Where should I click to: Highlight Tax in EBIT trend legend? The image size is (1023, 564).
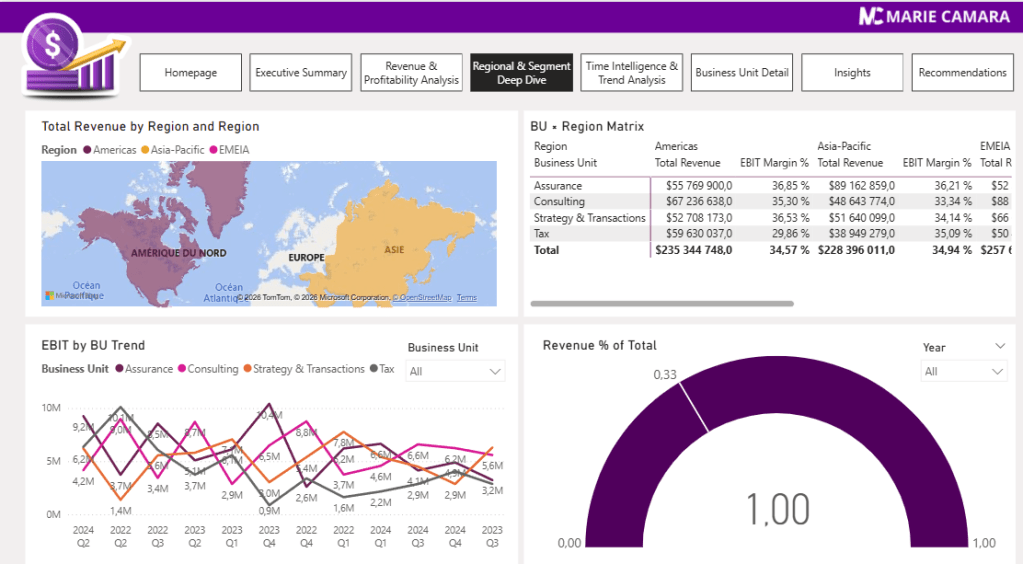coord(374,369)
